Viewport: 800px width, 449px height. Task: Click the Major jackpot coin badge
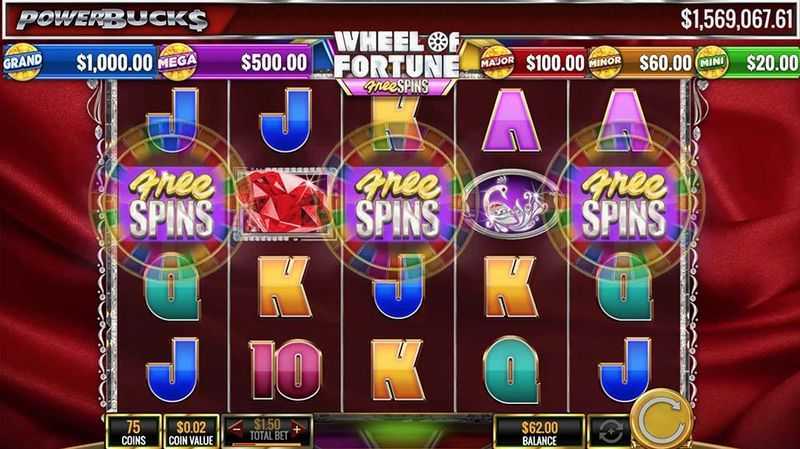tap(496, 62)
